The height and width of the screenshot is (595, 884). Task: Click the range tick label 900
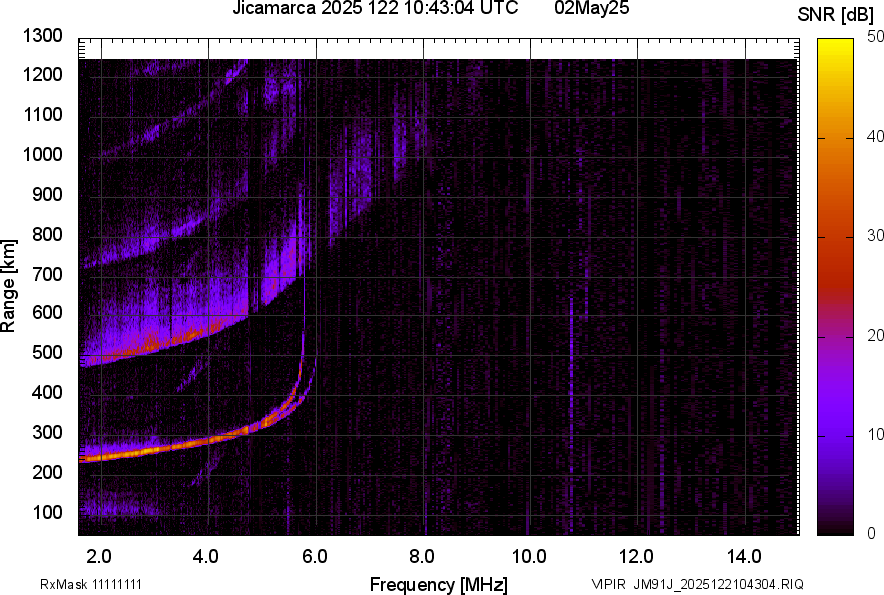[x=47, y=194]
